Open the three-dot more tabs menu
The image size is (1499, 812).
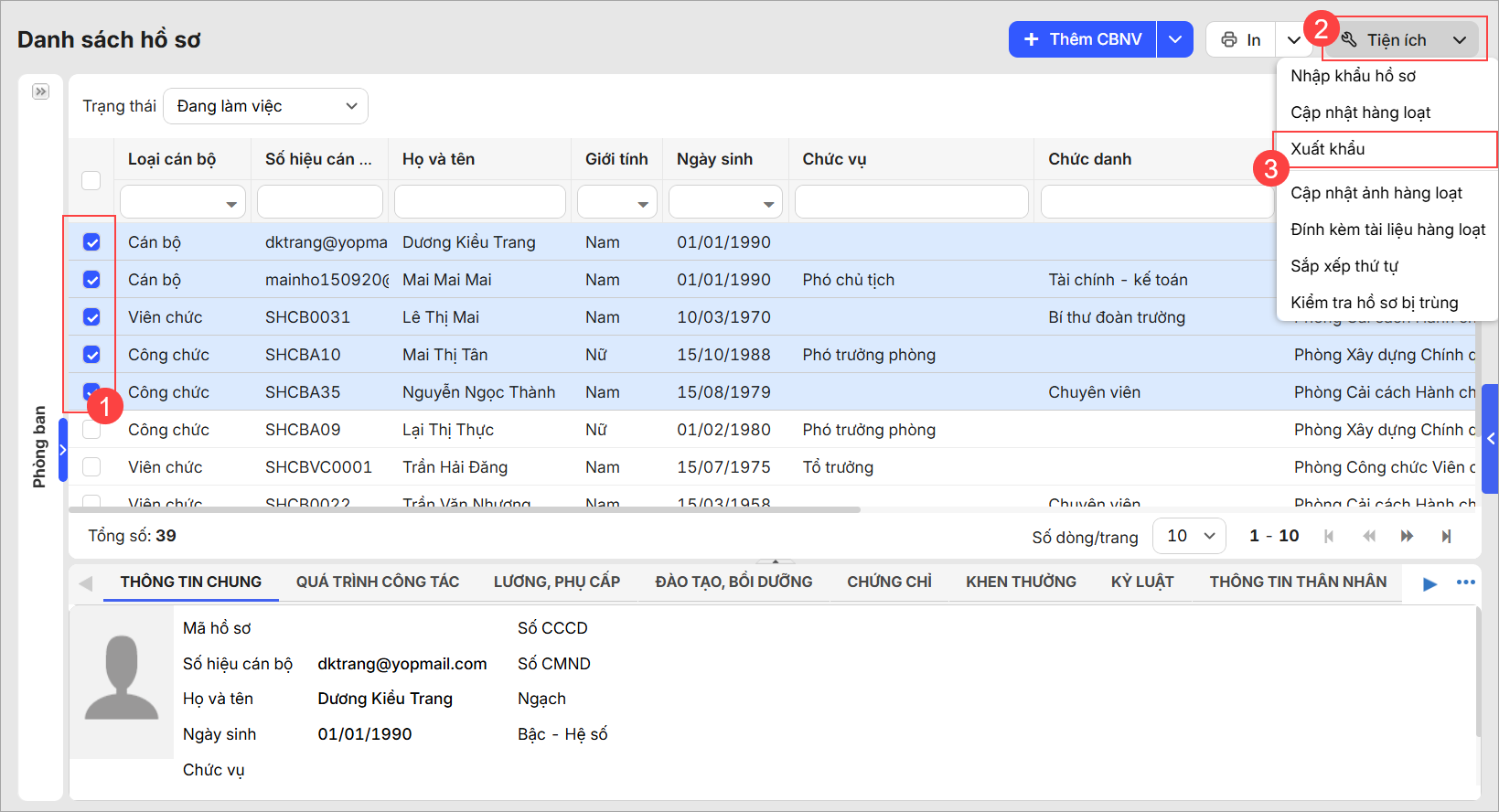click(1466, 582)
